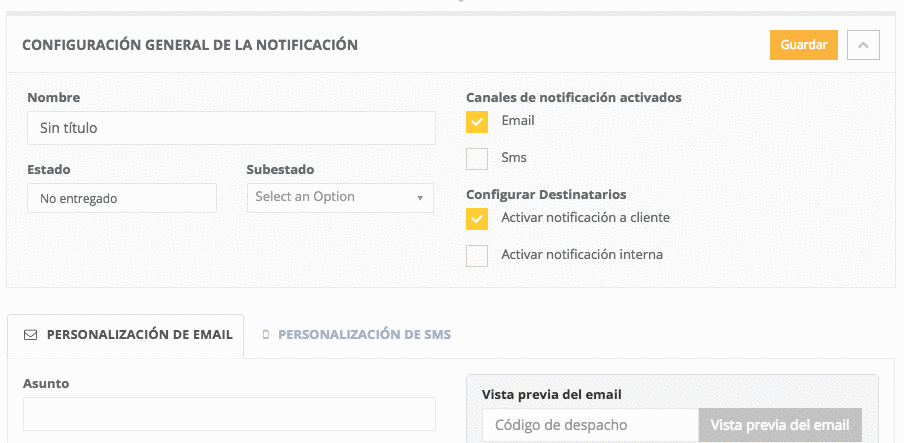Click the Vista previa del email heading

pyautogui.click(x=551, y=395)
